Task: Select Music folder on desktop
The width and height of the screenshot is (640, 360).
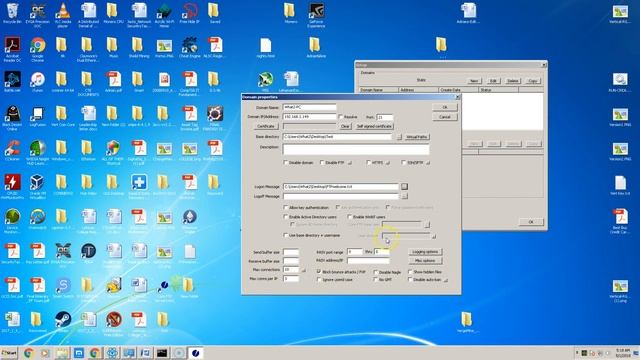Action: tap(113, 47)
